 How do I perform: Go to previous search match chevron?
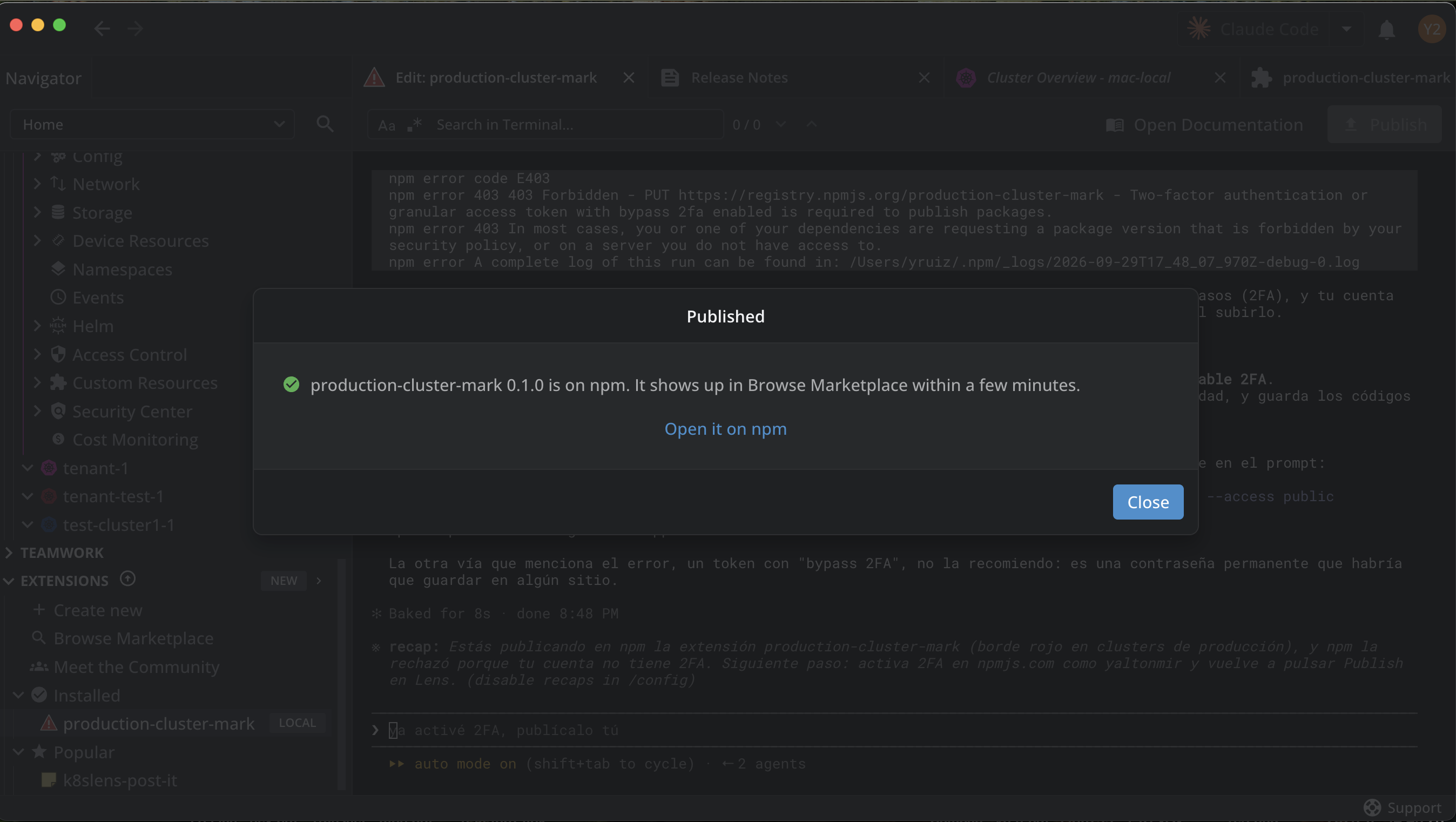[x=812, y=124]
